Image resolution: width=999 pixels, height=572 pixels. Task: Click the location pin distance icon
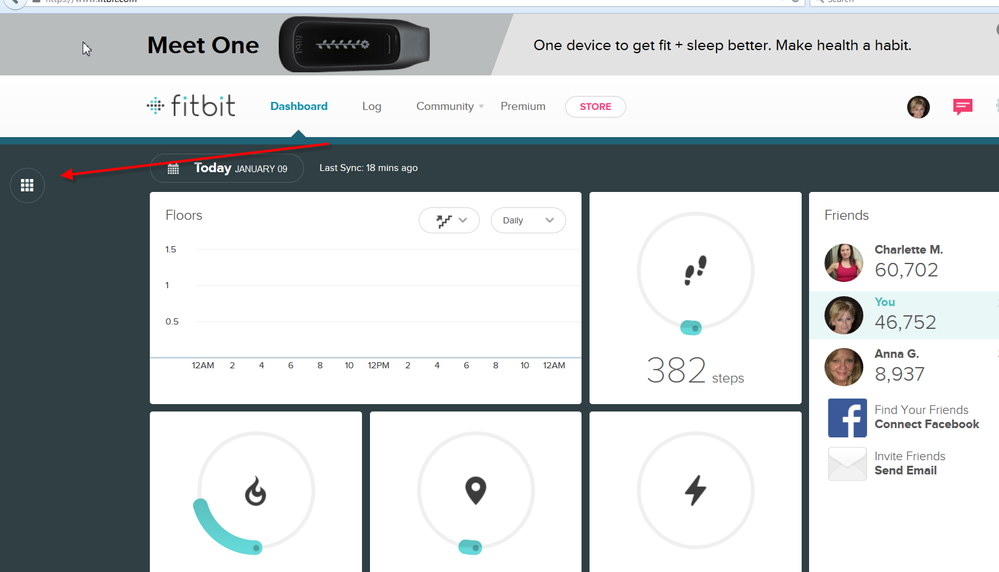pos(475,490)
